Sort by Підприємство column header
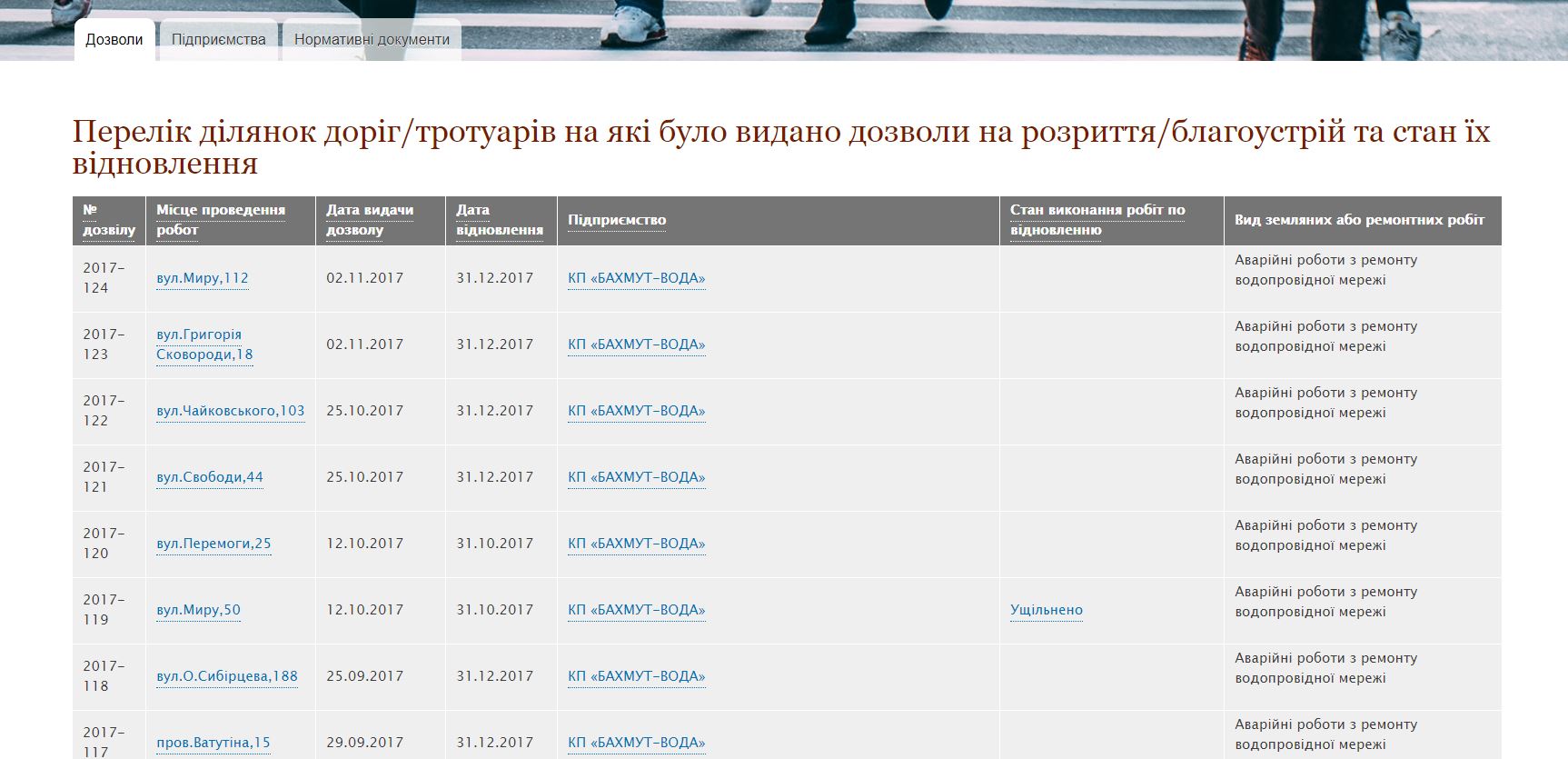Screen dimensions: 1568x759 click(x=616, y=220)
